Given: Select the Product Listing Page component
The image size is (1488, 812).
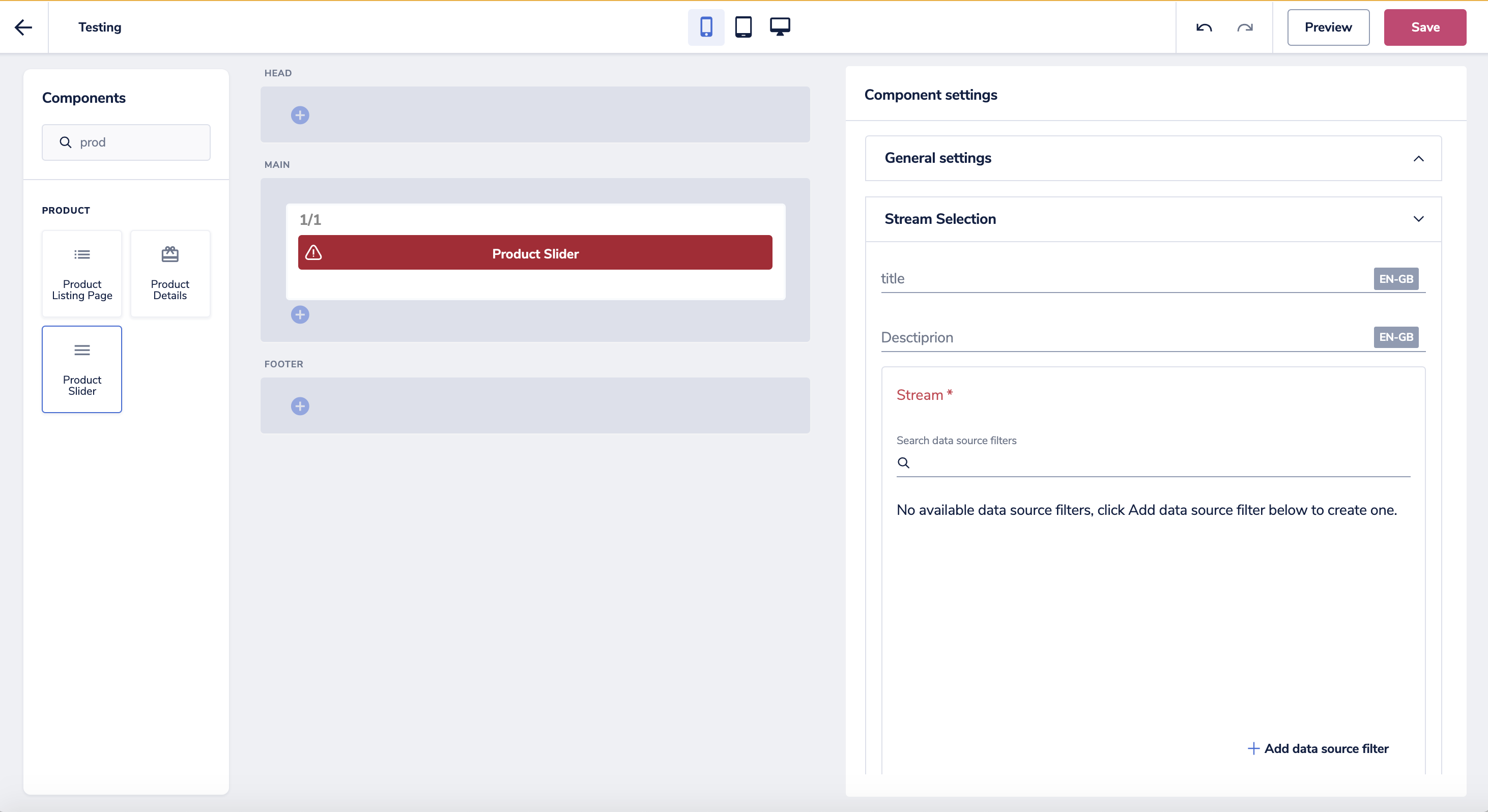Looking at the screenshot, I should tap(82, 274).
